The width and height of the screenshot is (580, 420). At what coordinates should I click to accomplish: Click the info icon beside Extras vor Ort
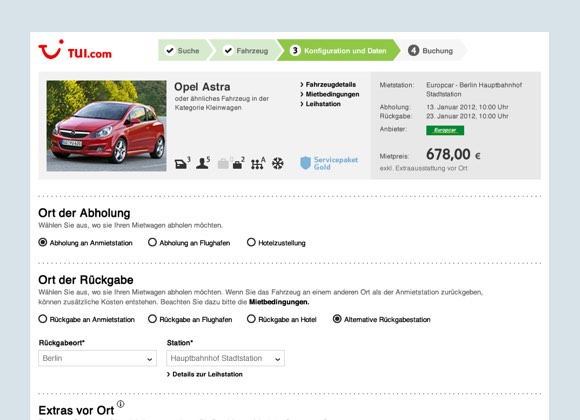tap(121, 404)
